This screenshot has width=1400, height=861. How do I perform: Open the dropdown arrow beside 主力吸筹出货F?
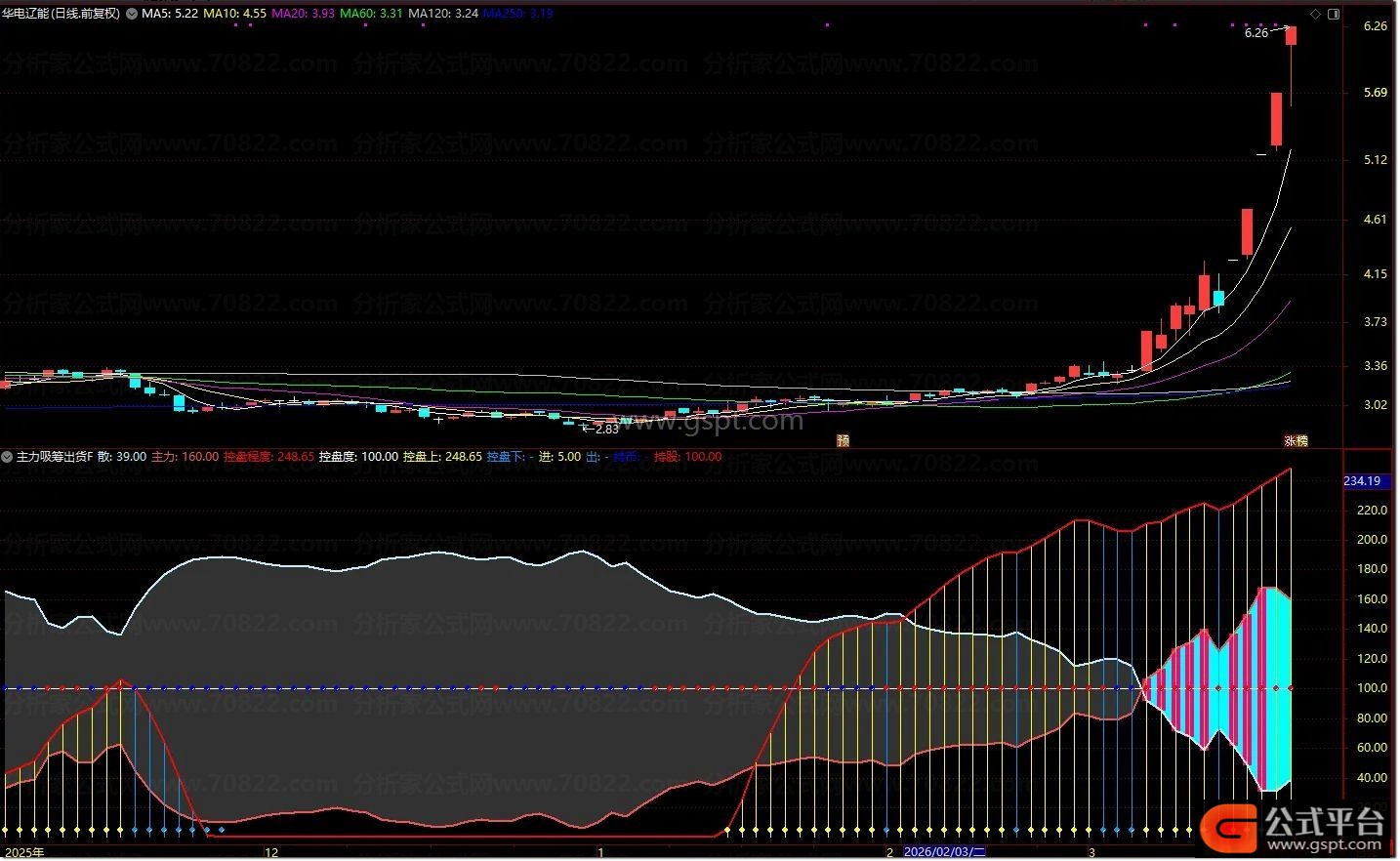tap(7, 456)
